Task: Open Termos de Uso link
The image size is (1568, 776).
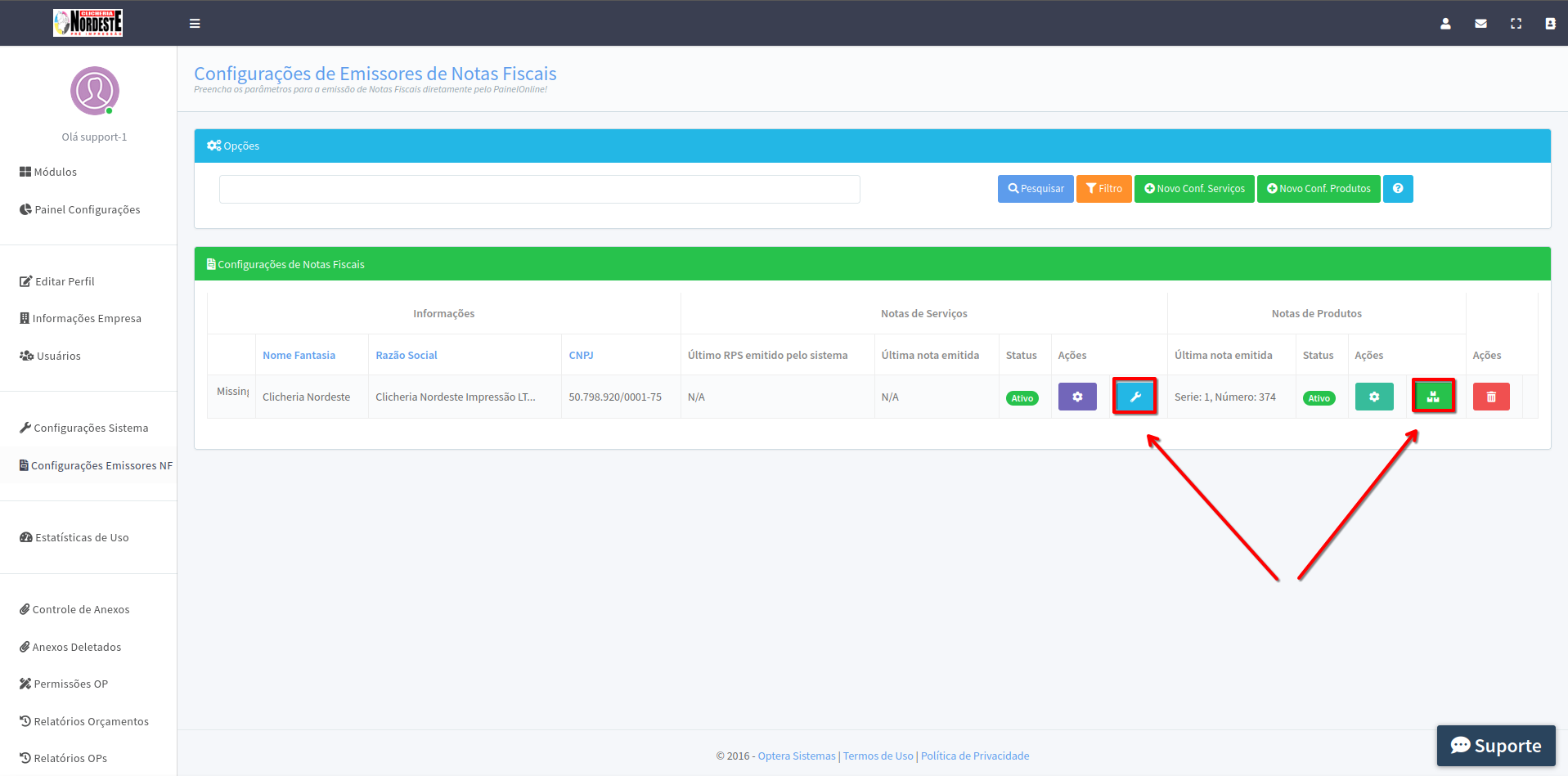Action: pos(878,756)
